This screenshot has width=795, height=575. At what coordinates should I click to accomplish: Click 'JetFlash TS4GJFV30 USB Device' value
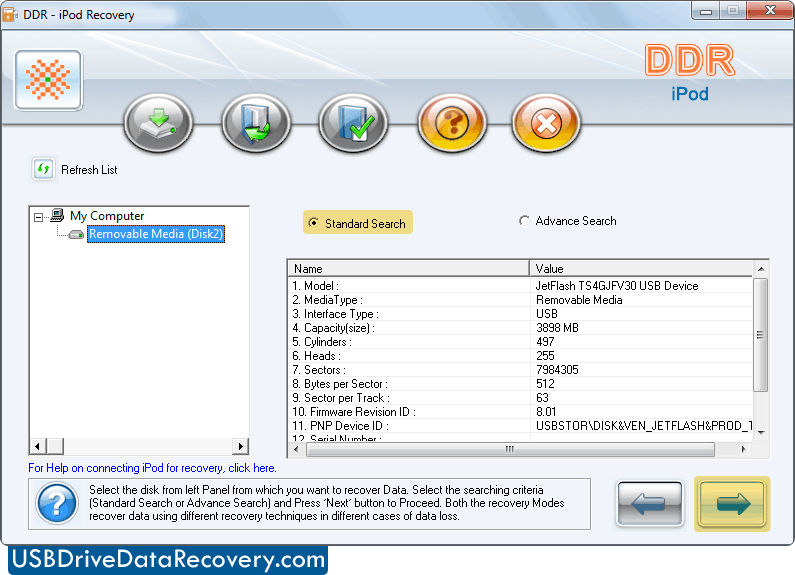click(617, 286)
